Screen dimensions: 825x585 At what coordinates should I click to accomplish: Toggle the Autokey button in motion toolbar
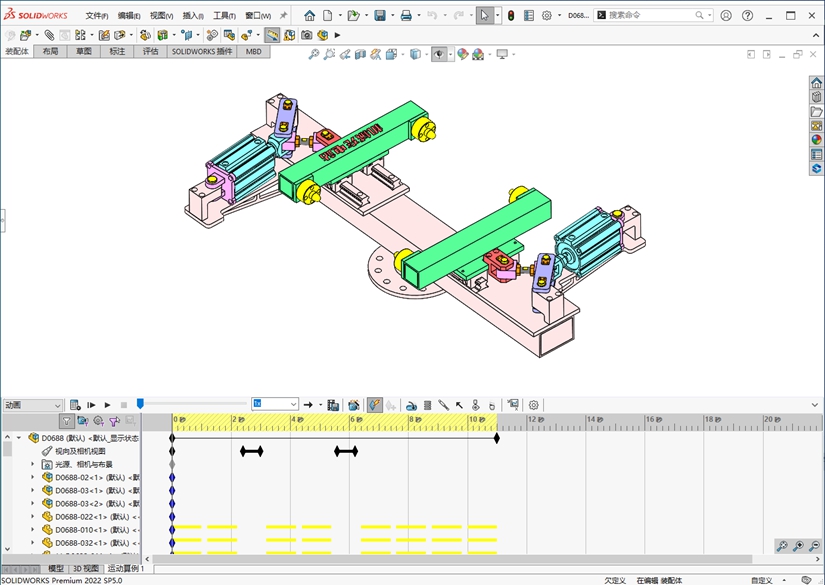[375, 405]
